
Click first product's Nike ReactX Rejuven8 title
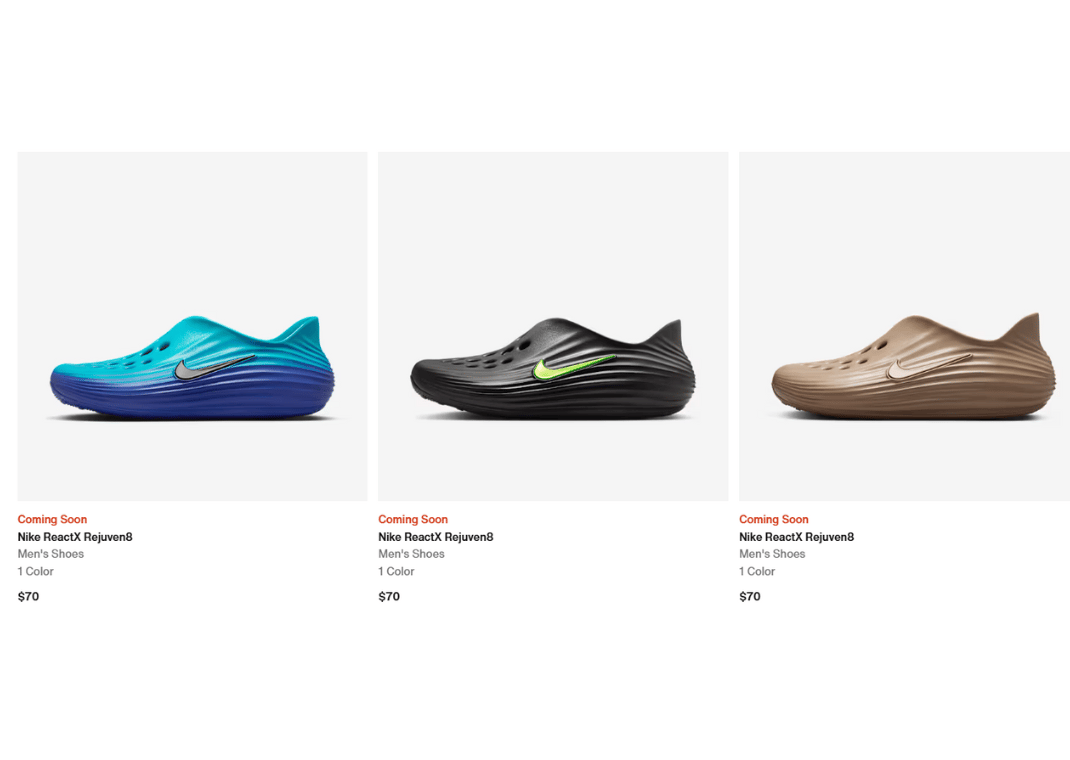(x=75, y=537)
